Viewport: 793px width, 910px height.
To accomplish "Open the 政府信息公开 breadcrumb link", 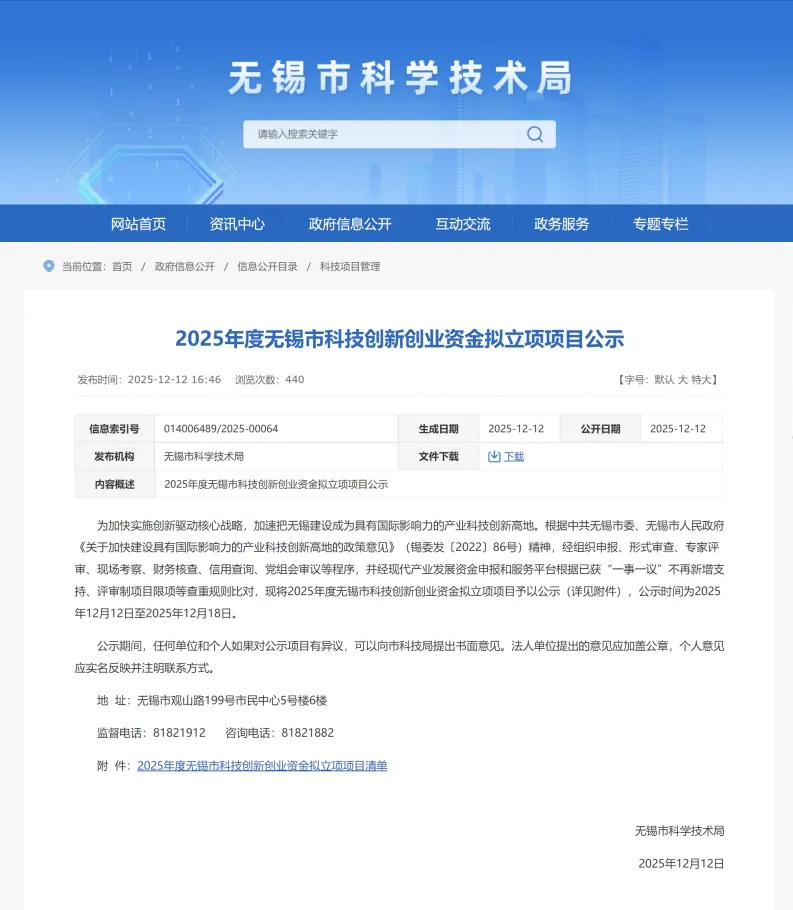I will click(x=184, y=267).
